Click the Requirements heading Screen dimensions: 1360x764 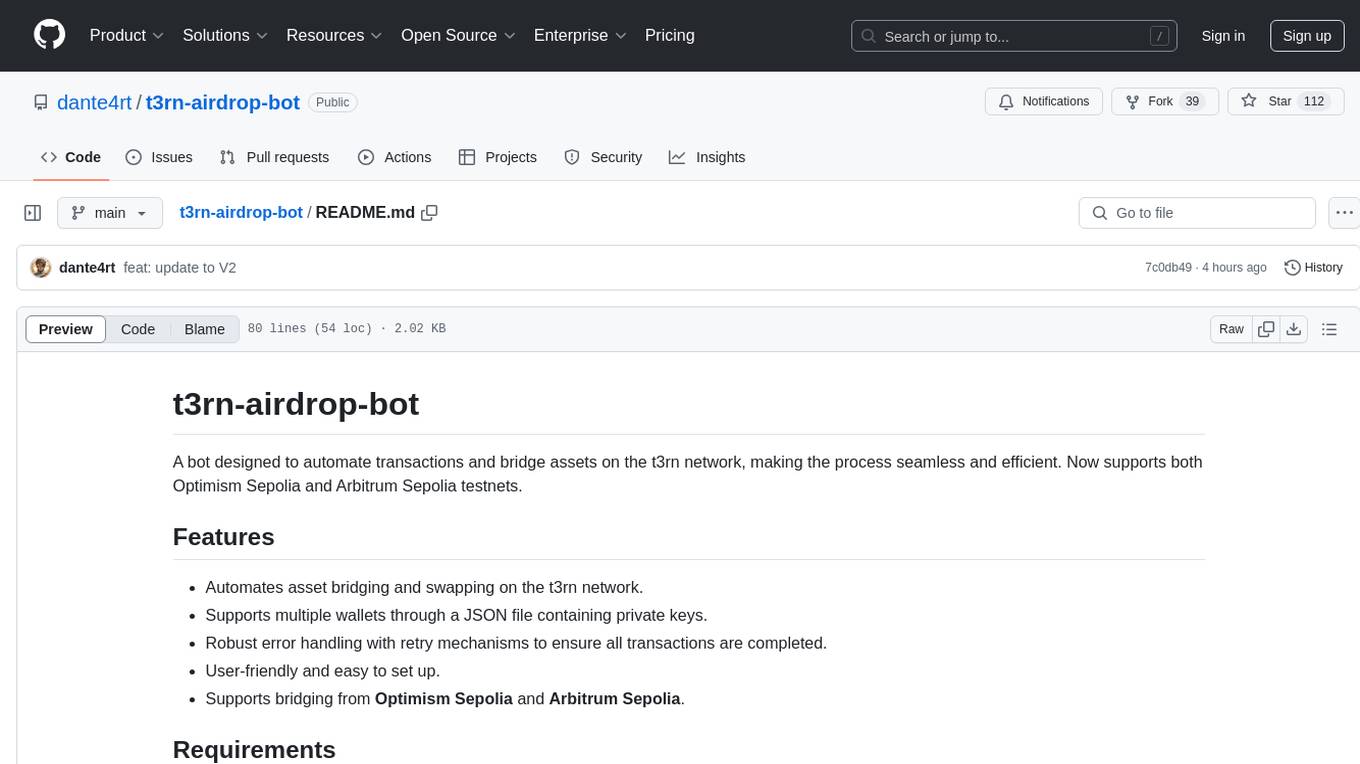point(254,749)
